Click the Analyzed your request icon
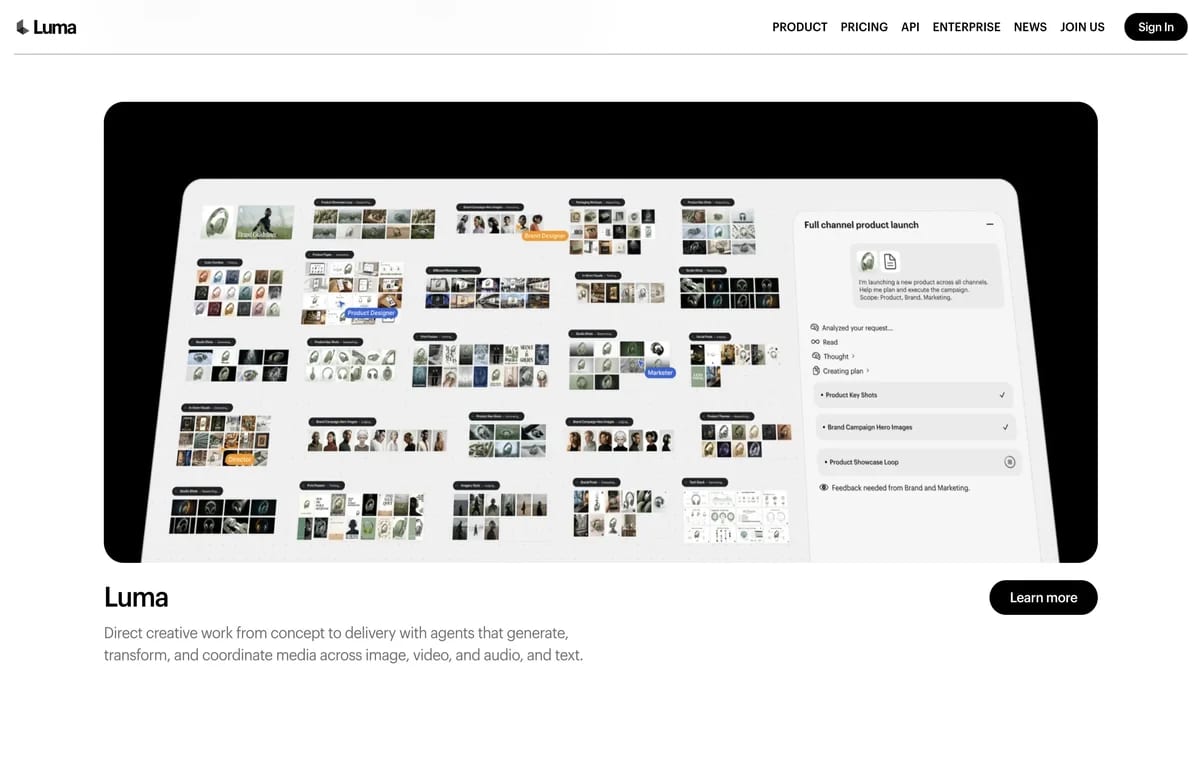 pyautogui.click(x=814, y=328)
